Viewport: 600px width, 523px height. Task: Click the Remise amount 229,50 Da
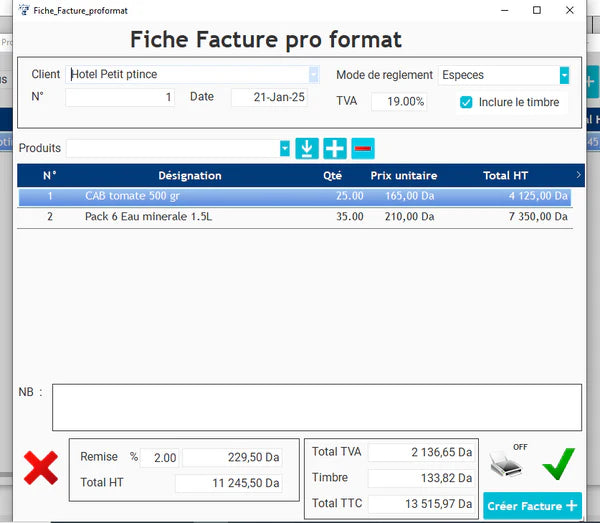click(233, 458)
